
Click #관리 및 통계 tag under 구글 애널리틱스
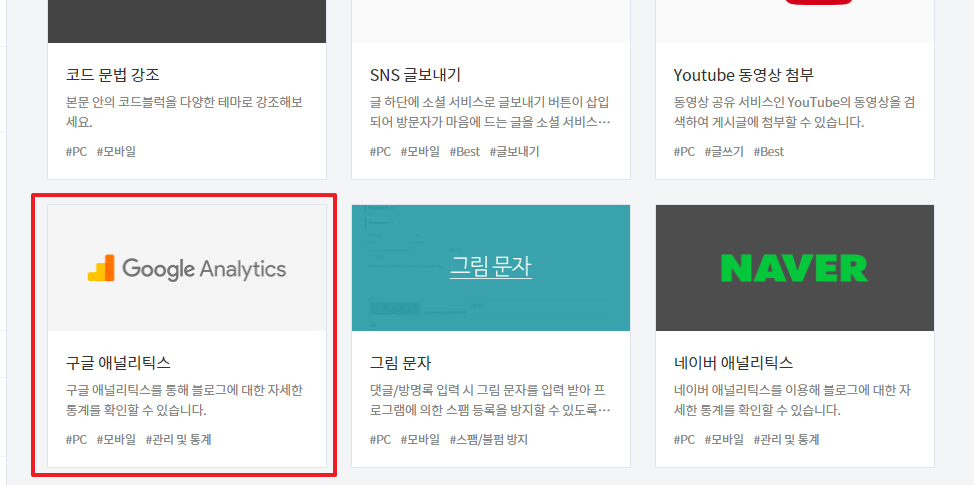(x=179, y=440)
